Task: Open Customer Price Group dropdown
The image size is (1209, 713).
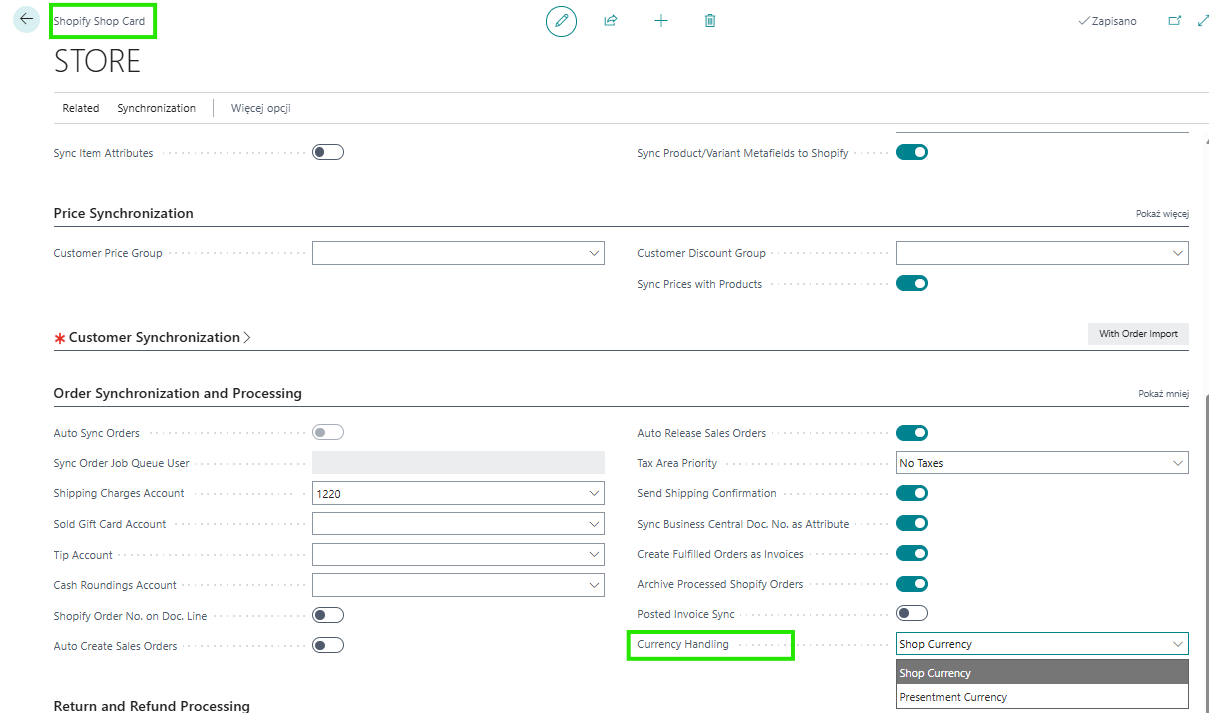Action: click(x=594, y=253)
